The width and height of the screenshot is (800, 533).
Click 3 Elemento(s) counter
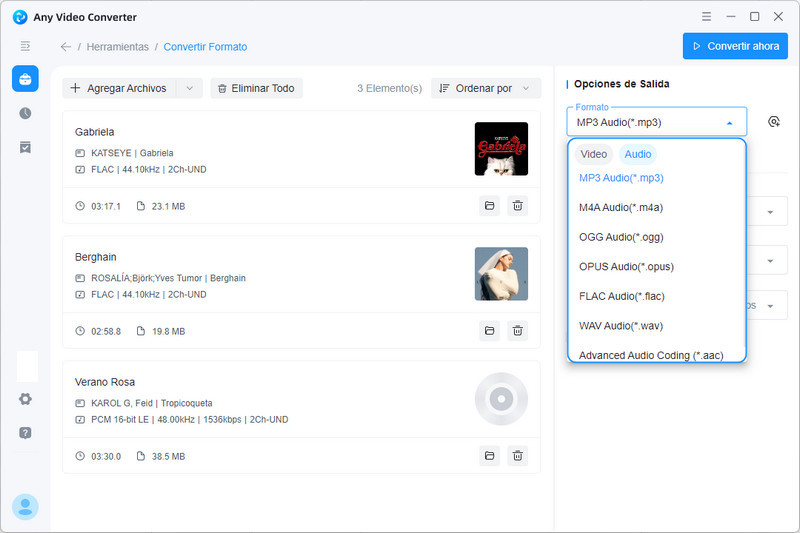[x=389, y=88]
